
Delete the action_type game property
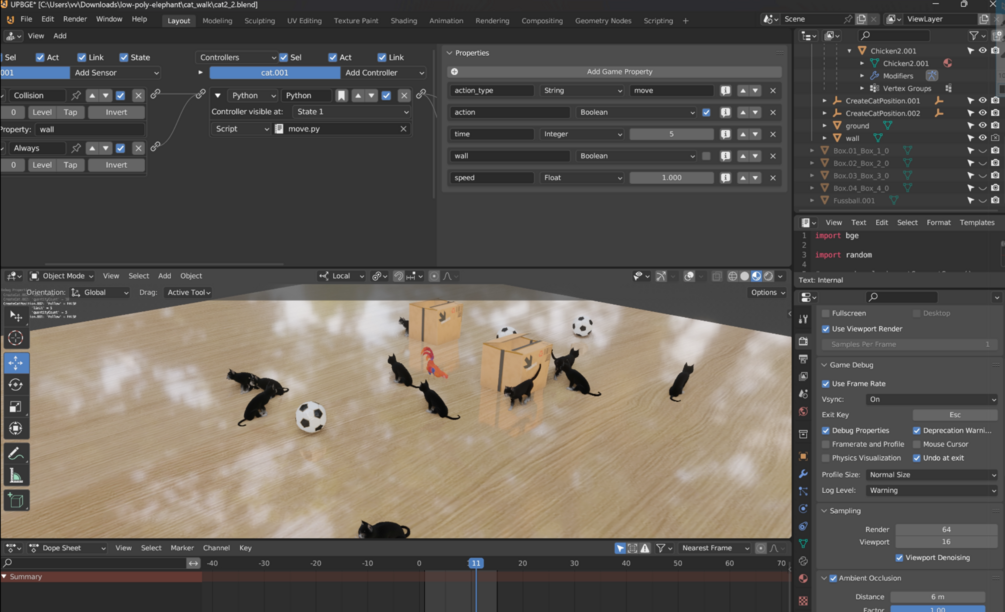pos(773,90)
